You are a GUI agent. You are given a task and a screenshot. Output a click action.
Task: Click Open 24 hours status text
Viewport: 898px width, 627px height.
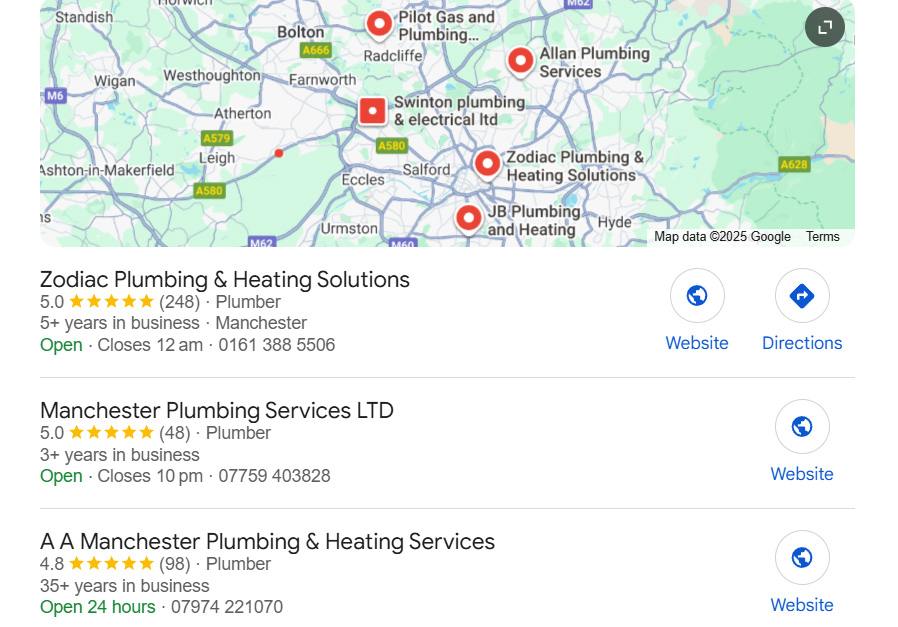[x=96, y=606]
